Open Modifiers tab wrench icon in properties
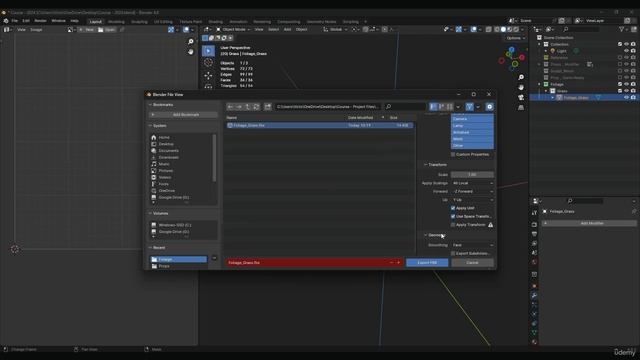Image resolution: width=640 pixels, height=360 pixels. [x=534, y=295]
